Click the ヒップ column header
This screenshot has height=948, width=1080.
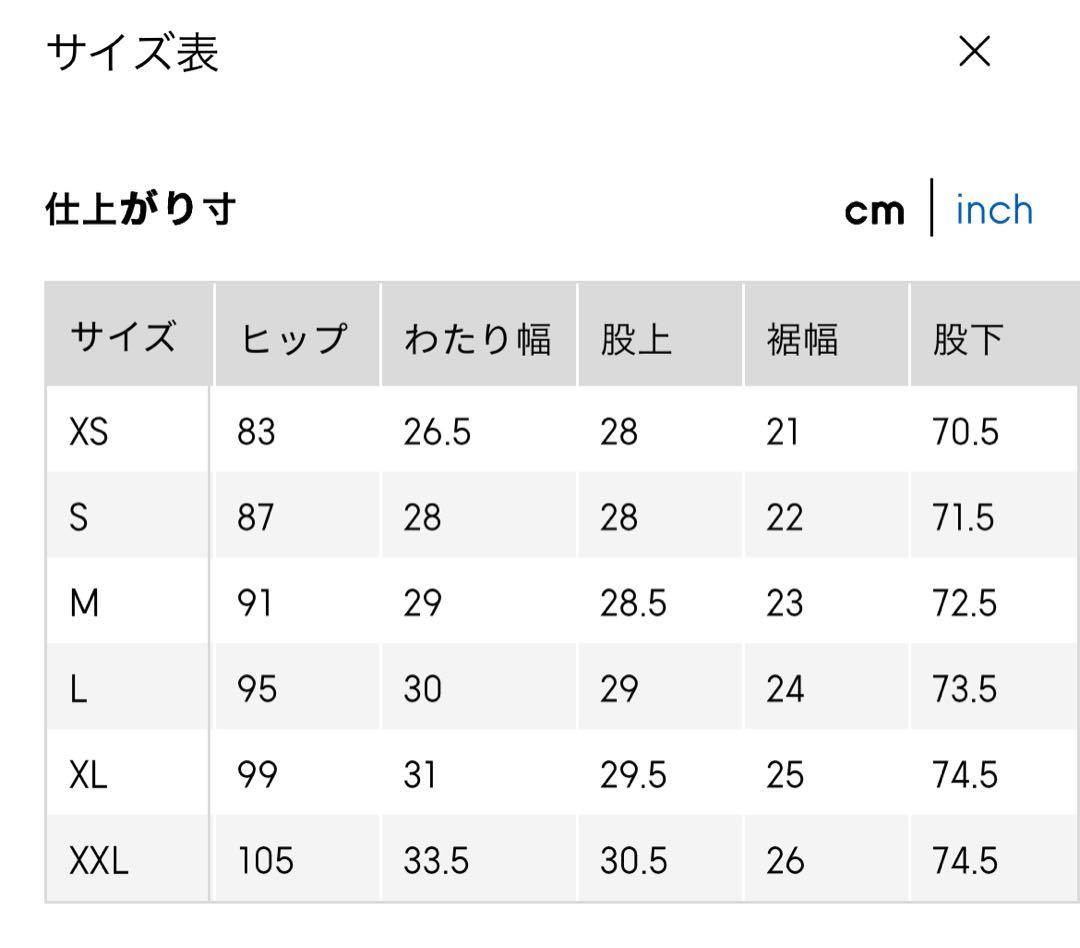[293, 339]
